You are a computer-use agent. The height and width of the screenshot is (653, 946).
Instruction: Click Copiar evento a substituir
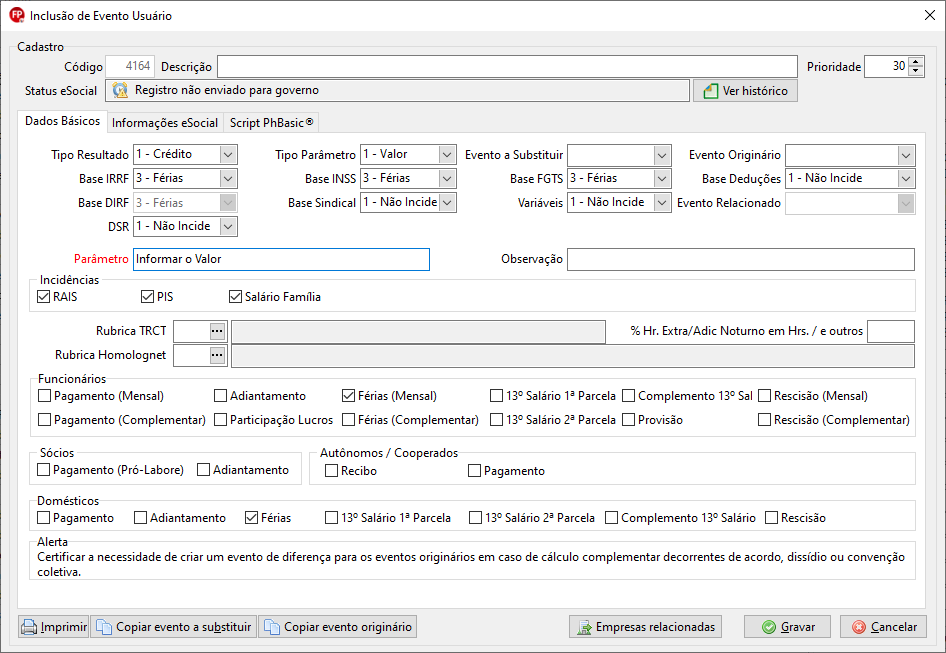click(x=174, y=627)
